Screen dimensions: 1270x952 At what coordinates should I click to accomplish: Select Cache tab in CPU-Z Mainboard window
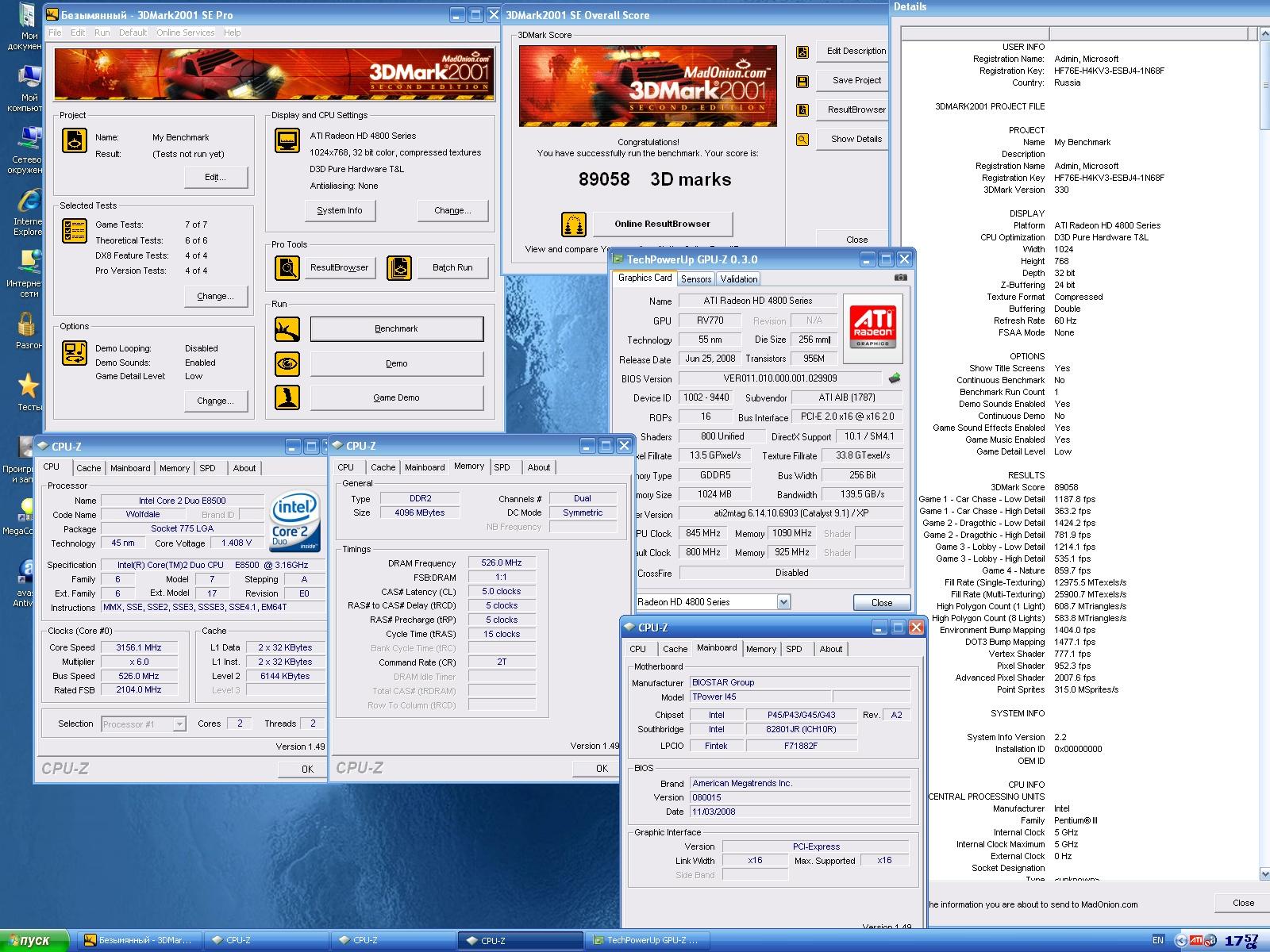675,649
